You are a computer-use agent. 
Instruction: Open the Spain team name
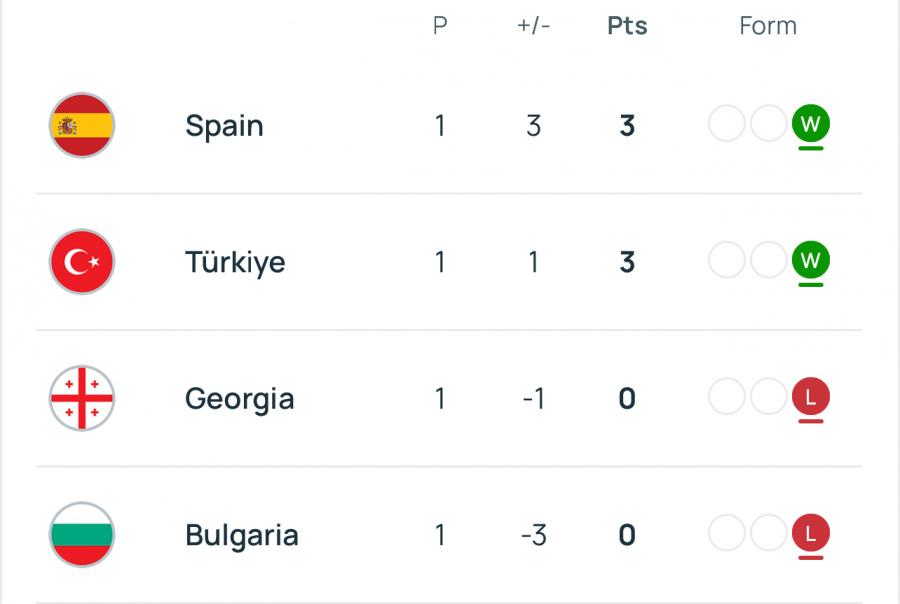coord(224,126)
